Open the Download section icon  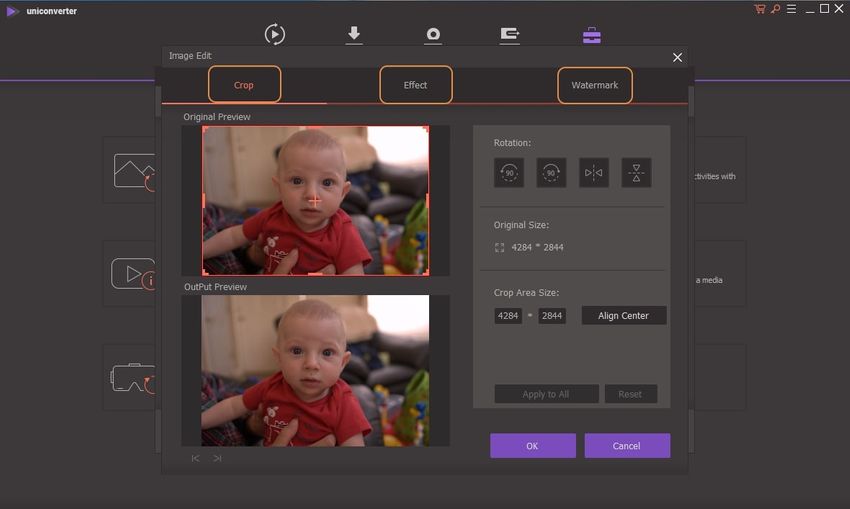(354, 34)
